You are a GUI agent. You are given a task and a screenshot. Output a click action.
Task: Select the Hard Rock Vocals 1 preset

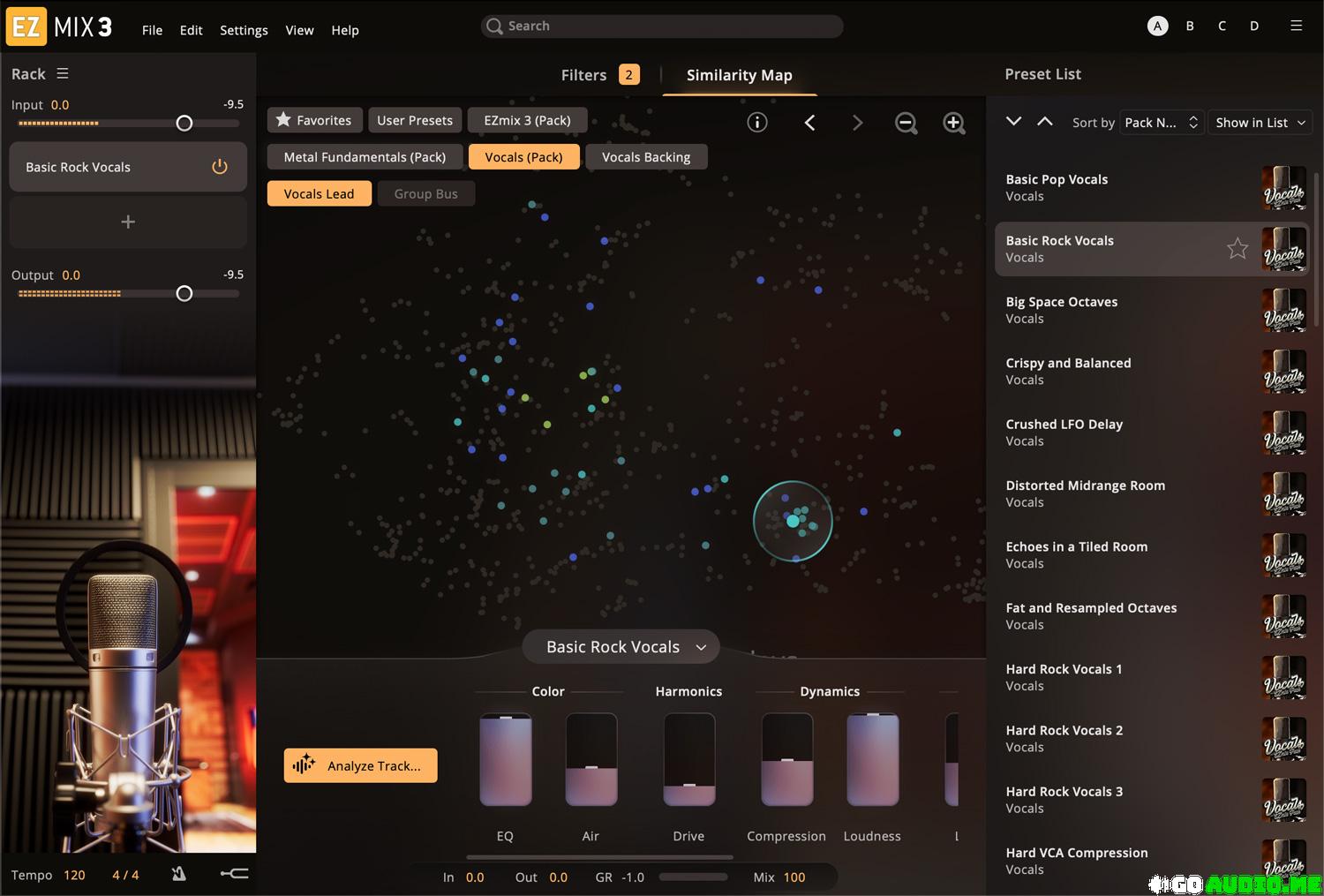coord(1151,677)
